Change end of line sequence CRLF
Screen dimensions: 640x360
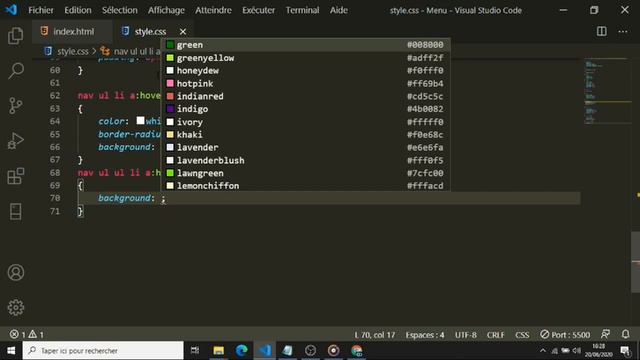click(x=496, y=335)
